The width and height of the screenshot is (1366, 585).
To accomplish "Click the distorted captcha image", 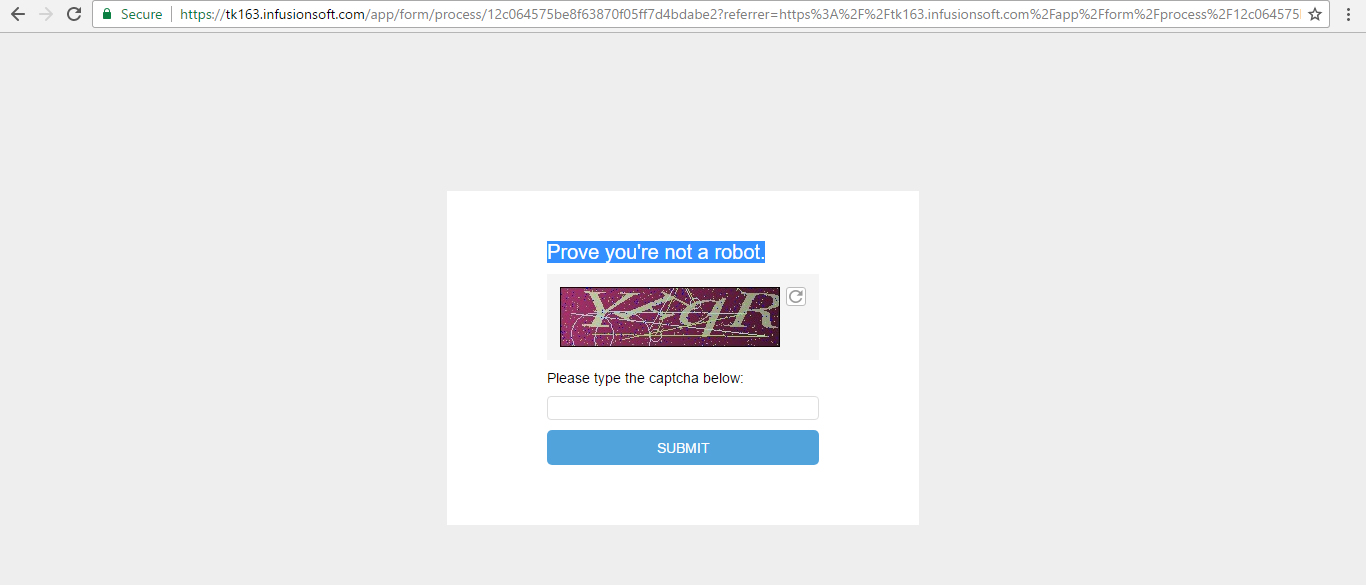I will (670, 317).
